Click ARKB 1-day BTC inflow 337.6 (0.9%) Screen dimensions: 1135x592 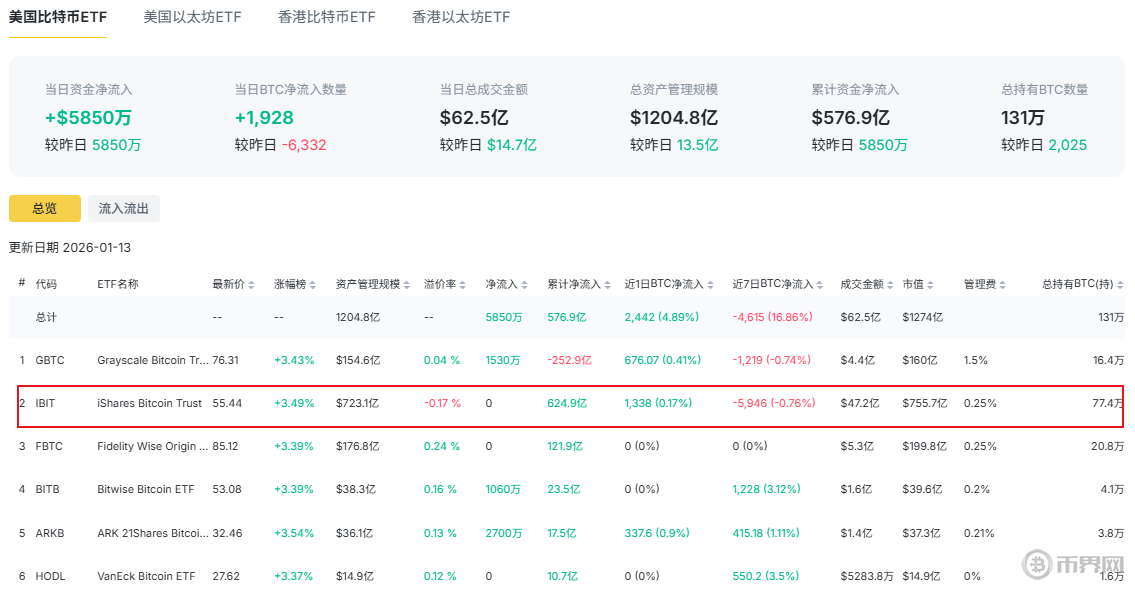657,533
